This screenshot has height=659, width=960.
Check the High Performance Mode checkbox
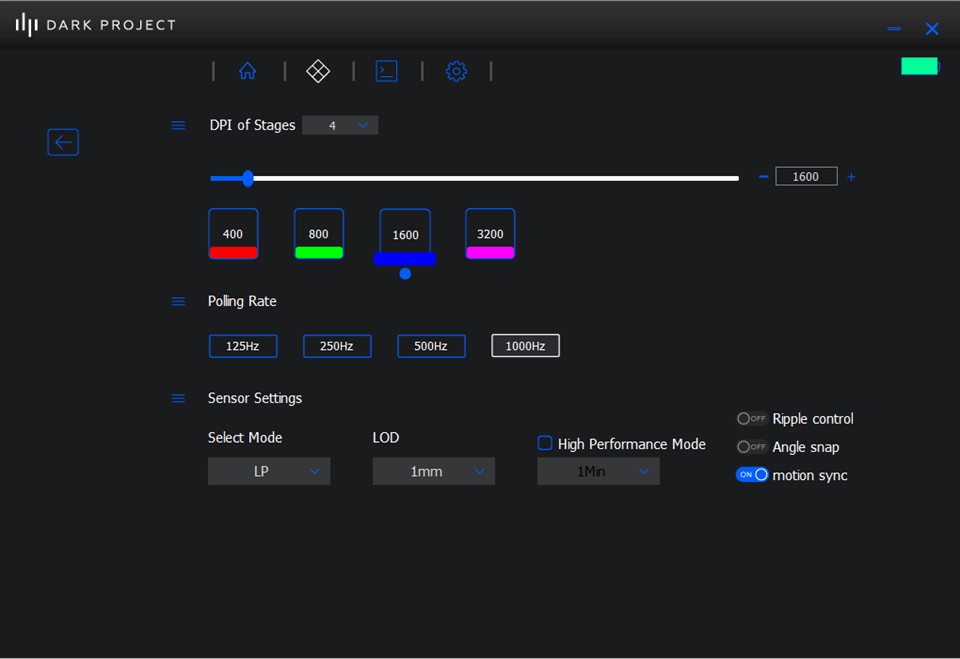545,443
